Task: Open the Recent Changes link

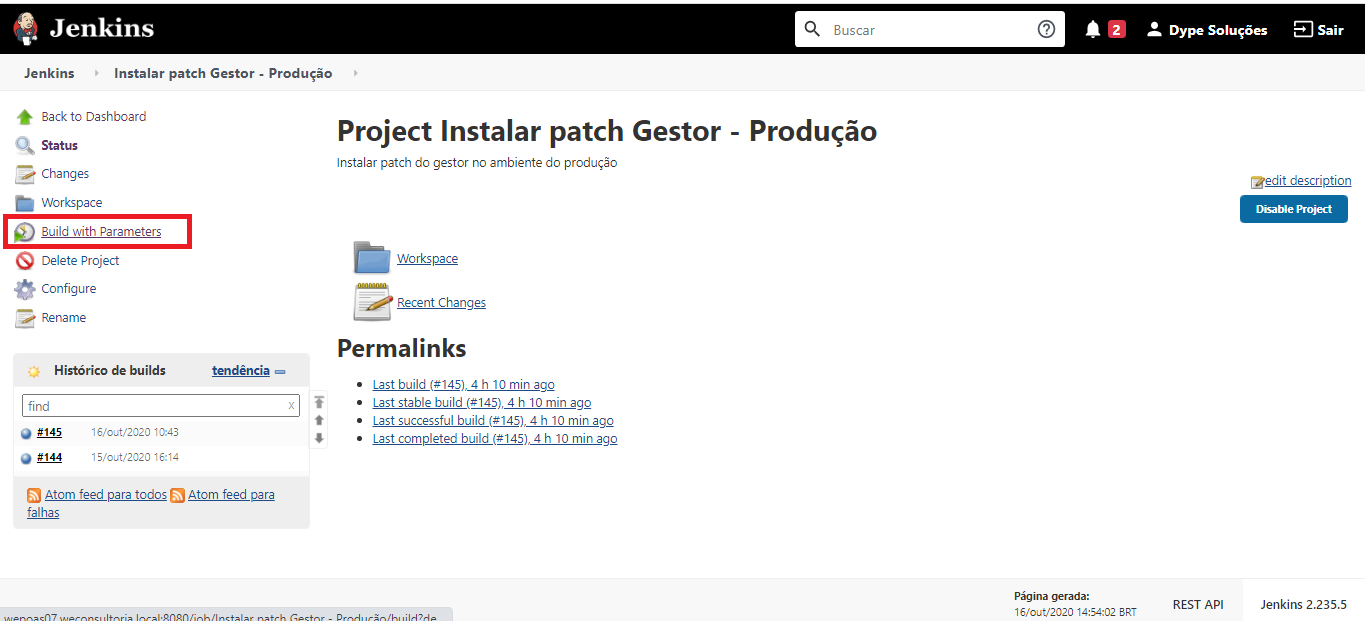Action: pyautogui.click(x=441, y=303)
